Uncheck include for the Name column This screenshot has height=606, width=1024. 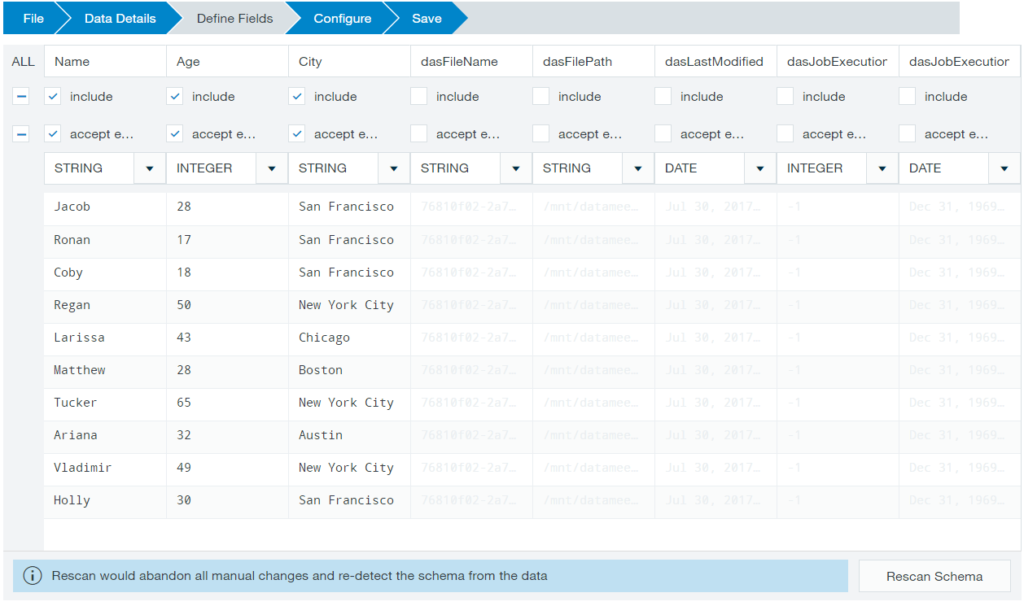pyautogui.click(x=53, y=96)
